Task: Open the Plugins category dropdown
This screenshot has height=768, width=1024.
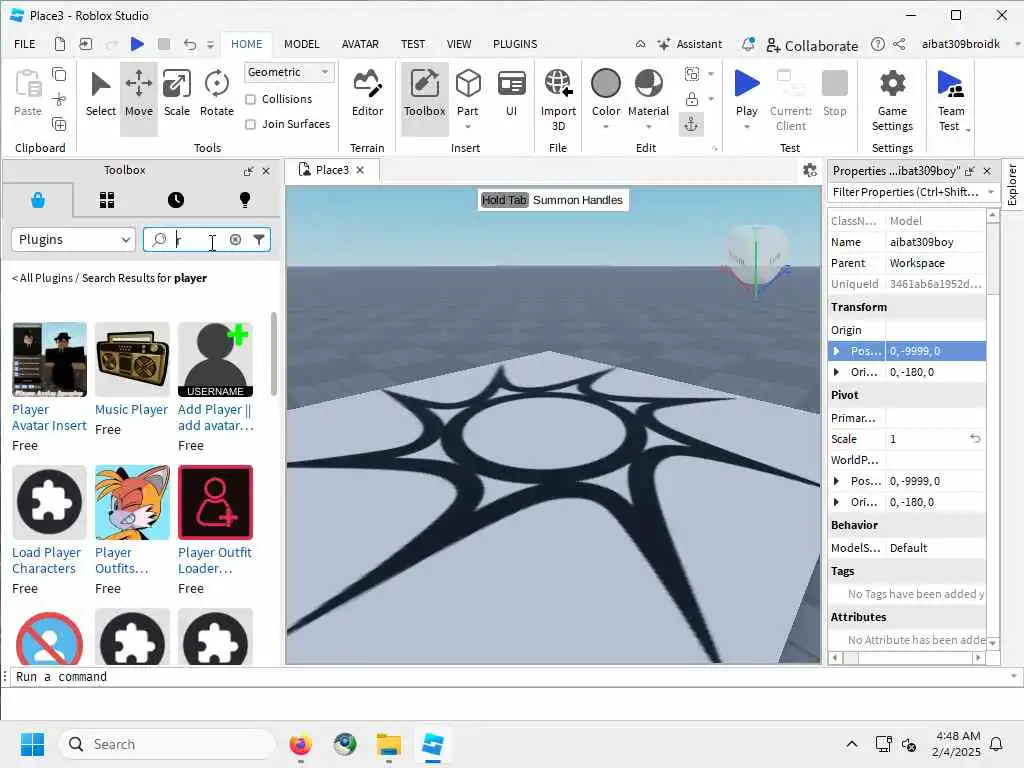Action: [73, 240]
